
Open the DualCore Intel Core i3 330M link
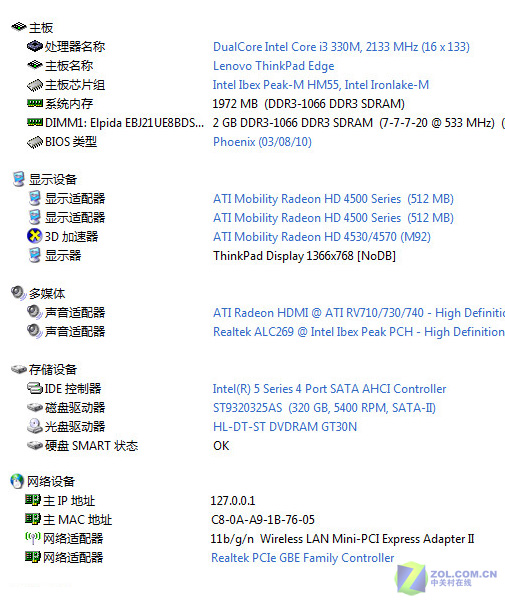tap(341, 47)
